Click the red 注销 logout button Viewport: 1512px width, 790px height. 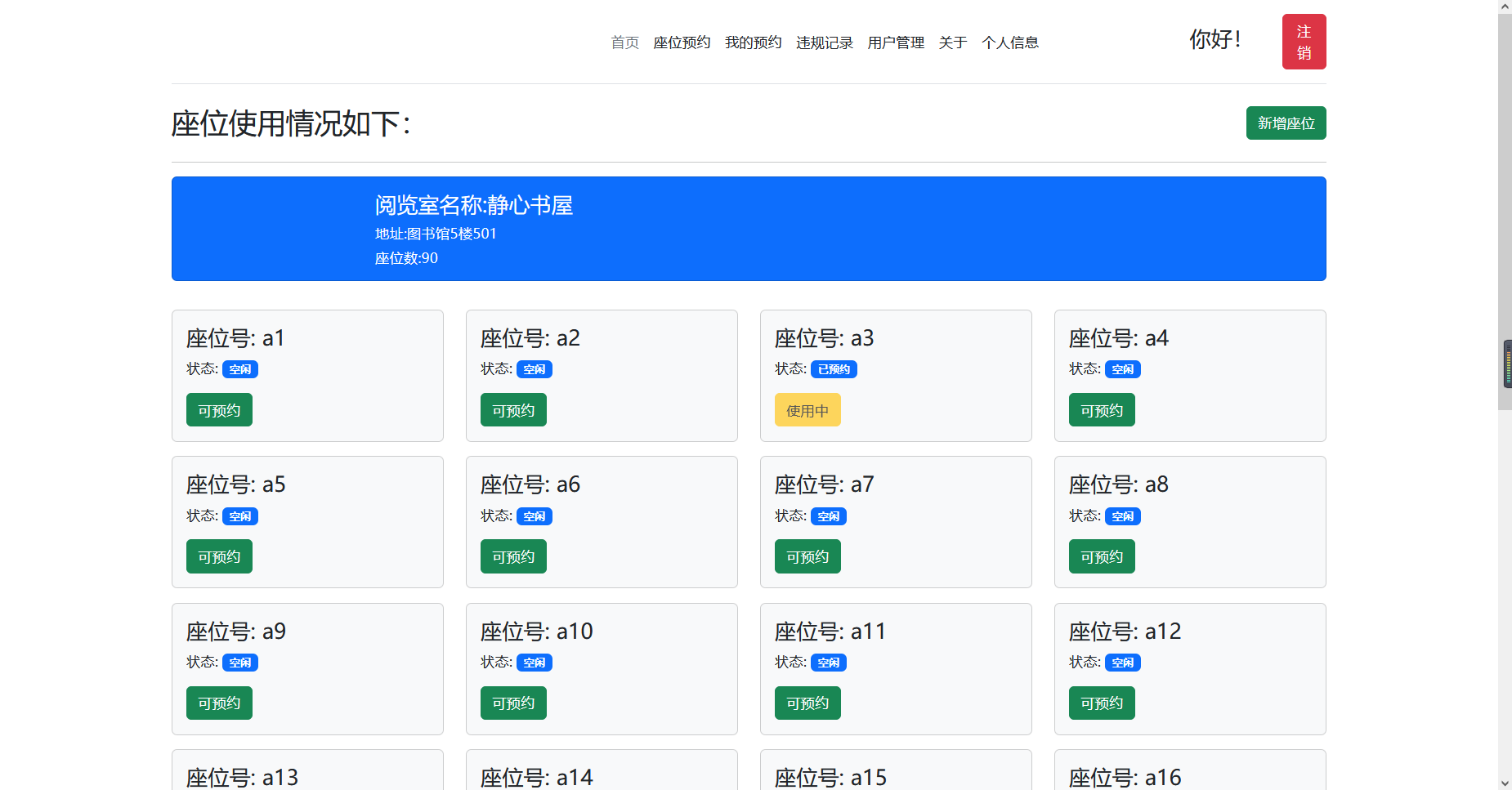click(1304, 42)
